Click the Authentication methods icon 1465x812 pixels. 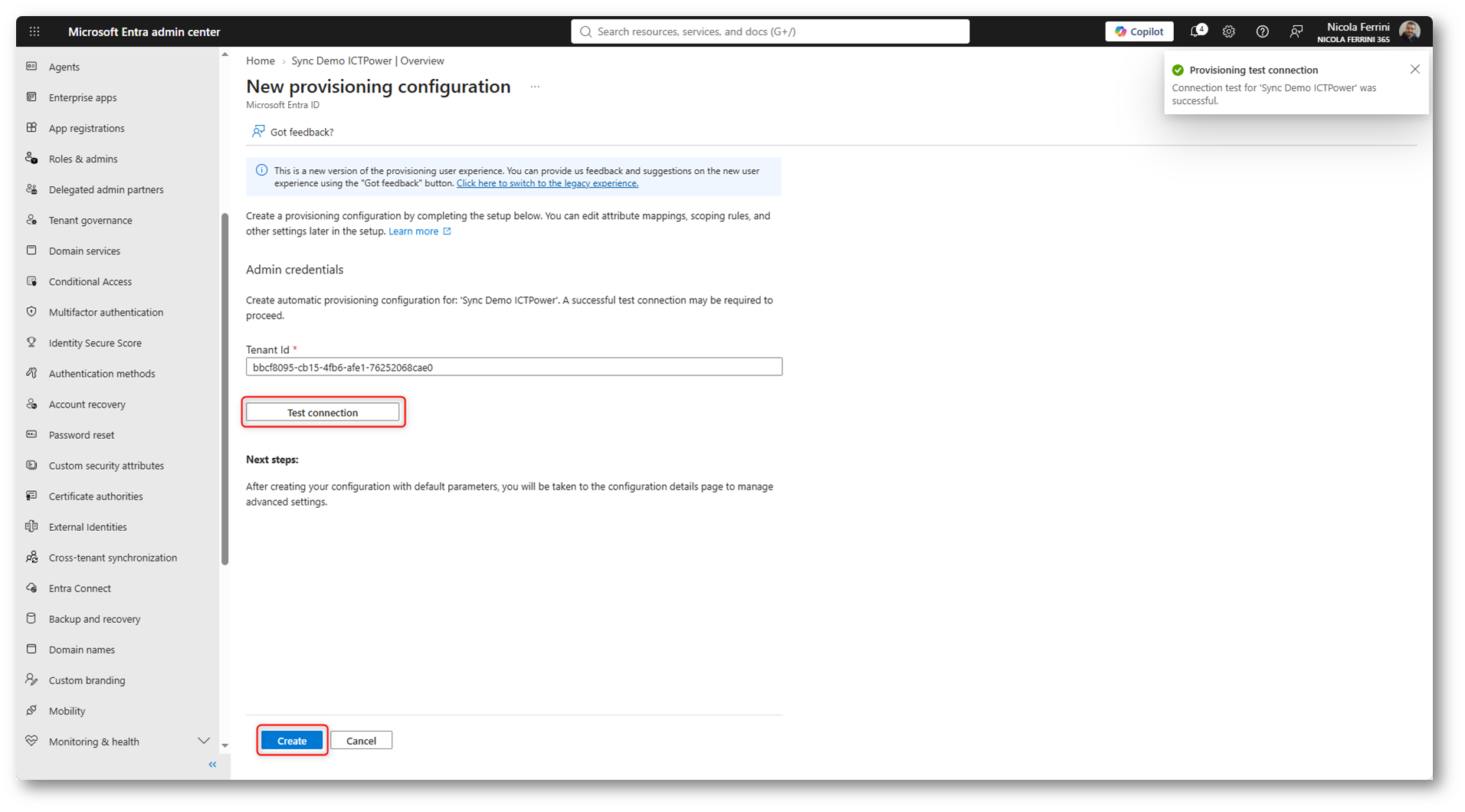pos(31,373)
